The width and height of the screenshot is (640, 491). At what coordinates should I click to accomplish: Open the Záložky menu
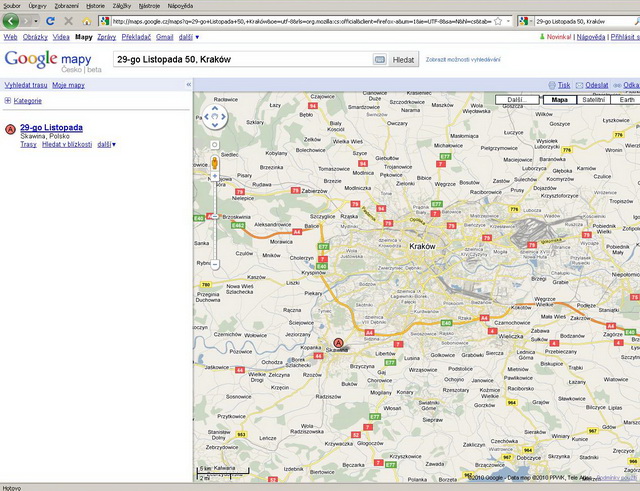[x=122, y=6]
